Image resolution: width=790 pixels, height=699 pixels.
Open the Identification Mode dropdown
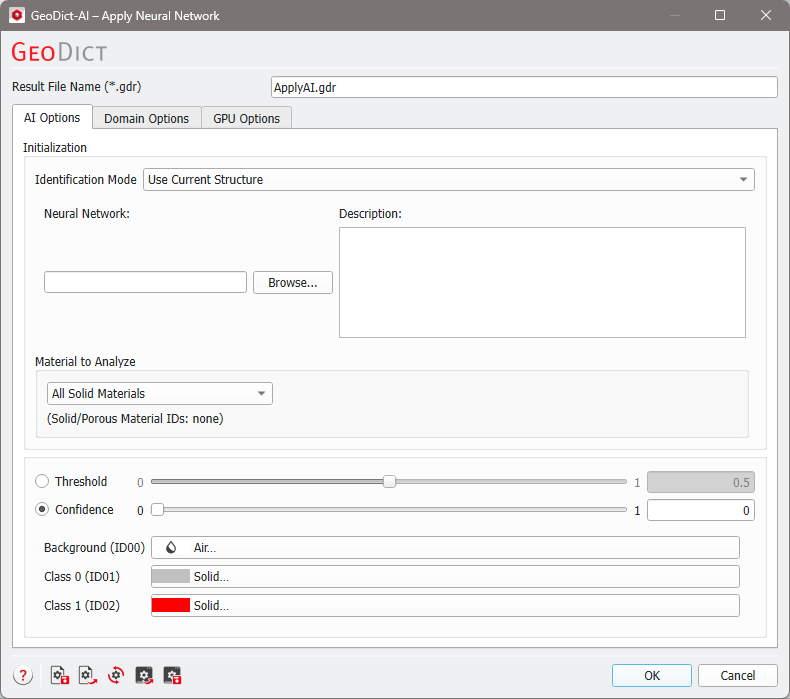[x=448, y=179]
